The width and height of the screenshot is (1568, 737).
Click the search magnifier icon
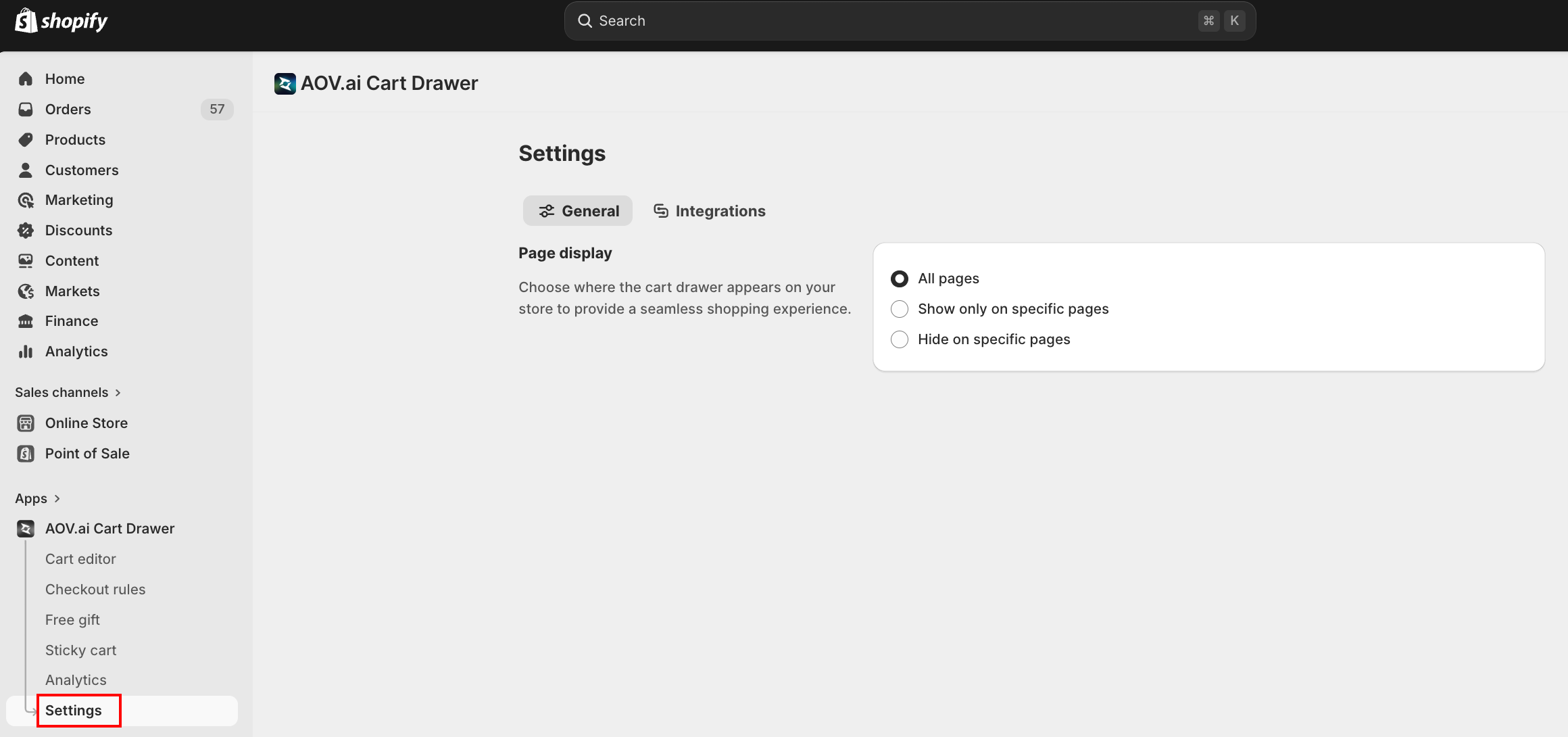point(585,21)
